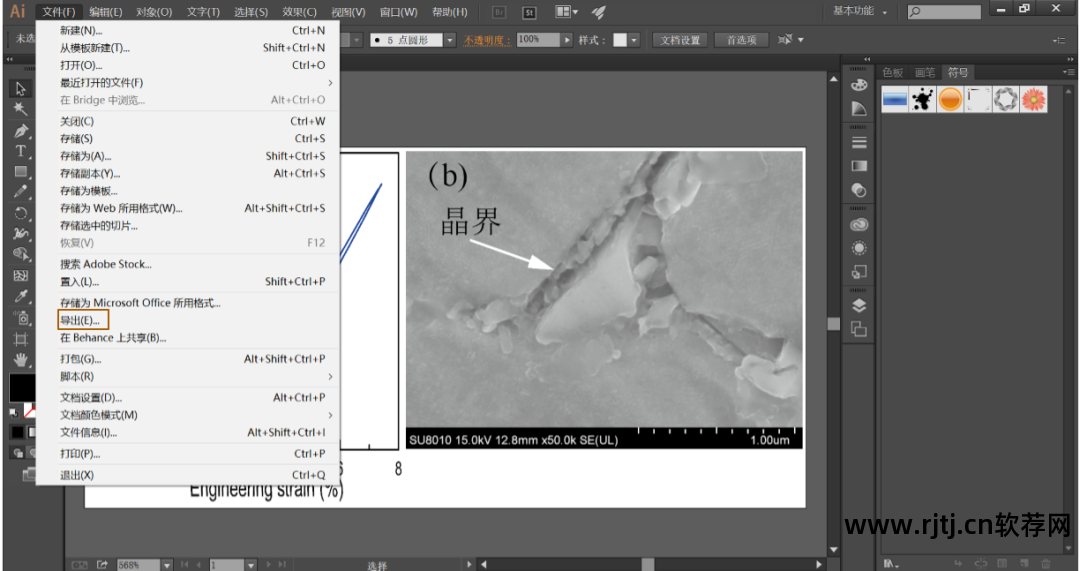Click the 样式 white style swatch

(x=620, y=40)
